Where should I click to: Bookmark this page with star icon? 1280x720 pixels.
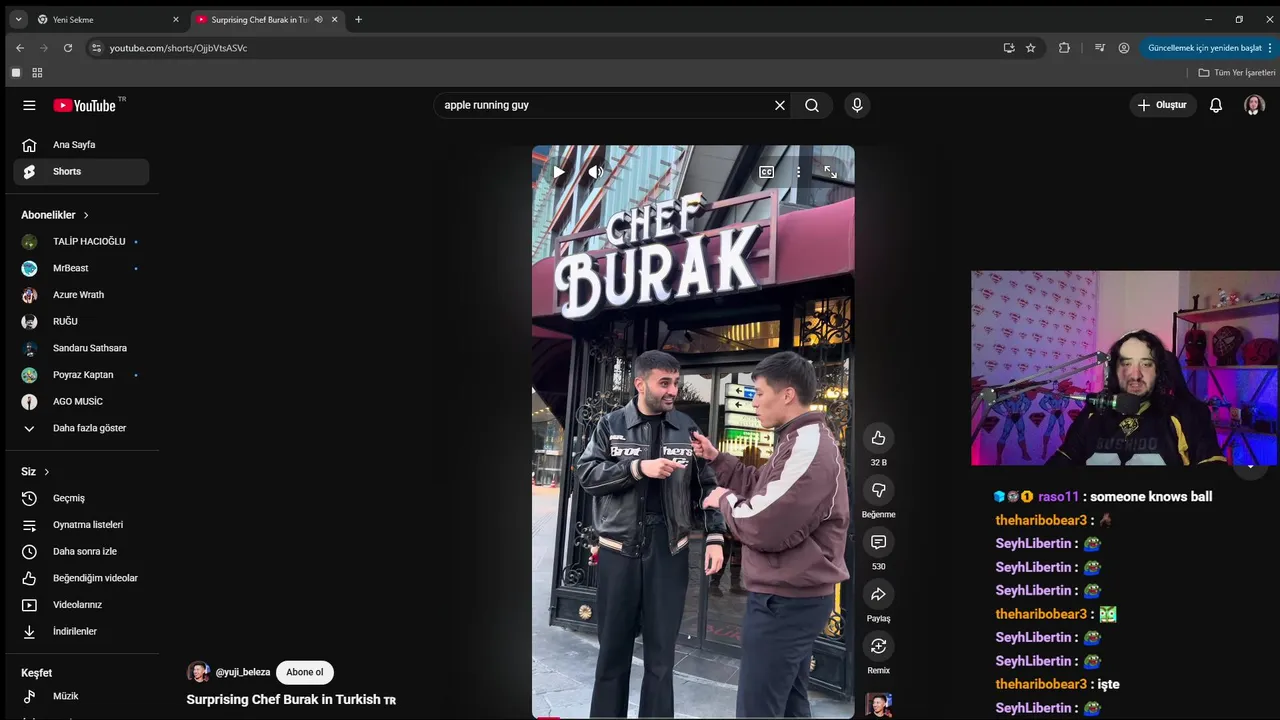[1030, 48]
